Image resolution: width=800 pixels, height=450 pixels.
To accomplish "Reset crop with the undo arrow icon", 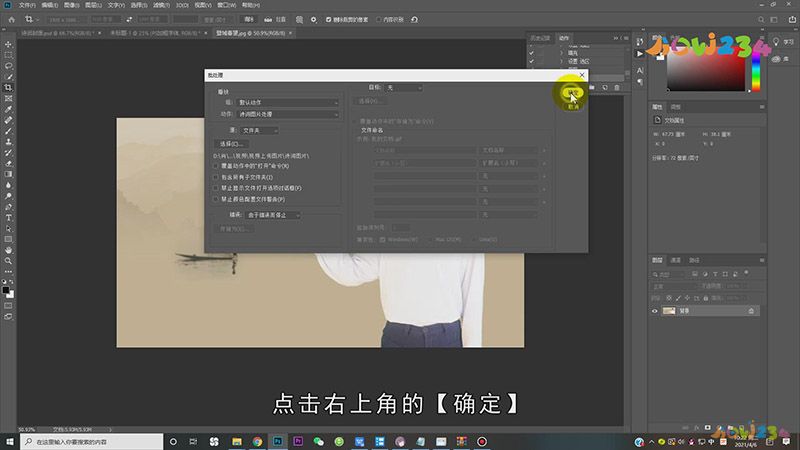I will [x=414, y=19].
